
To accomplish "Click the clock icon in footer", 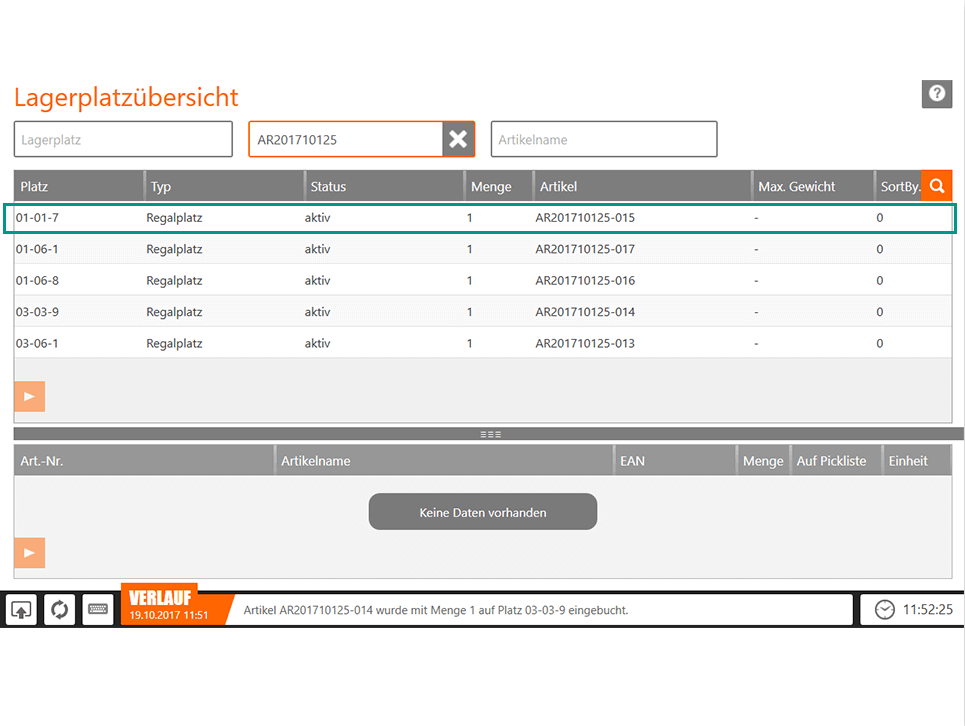I will (x=884, y=609).
